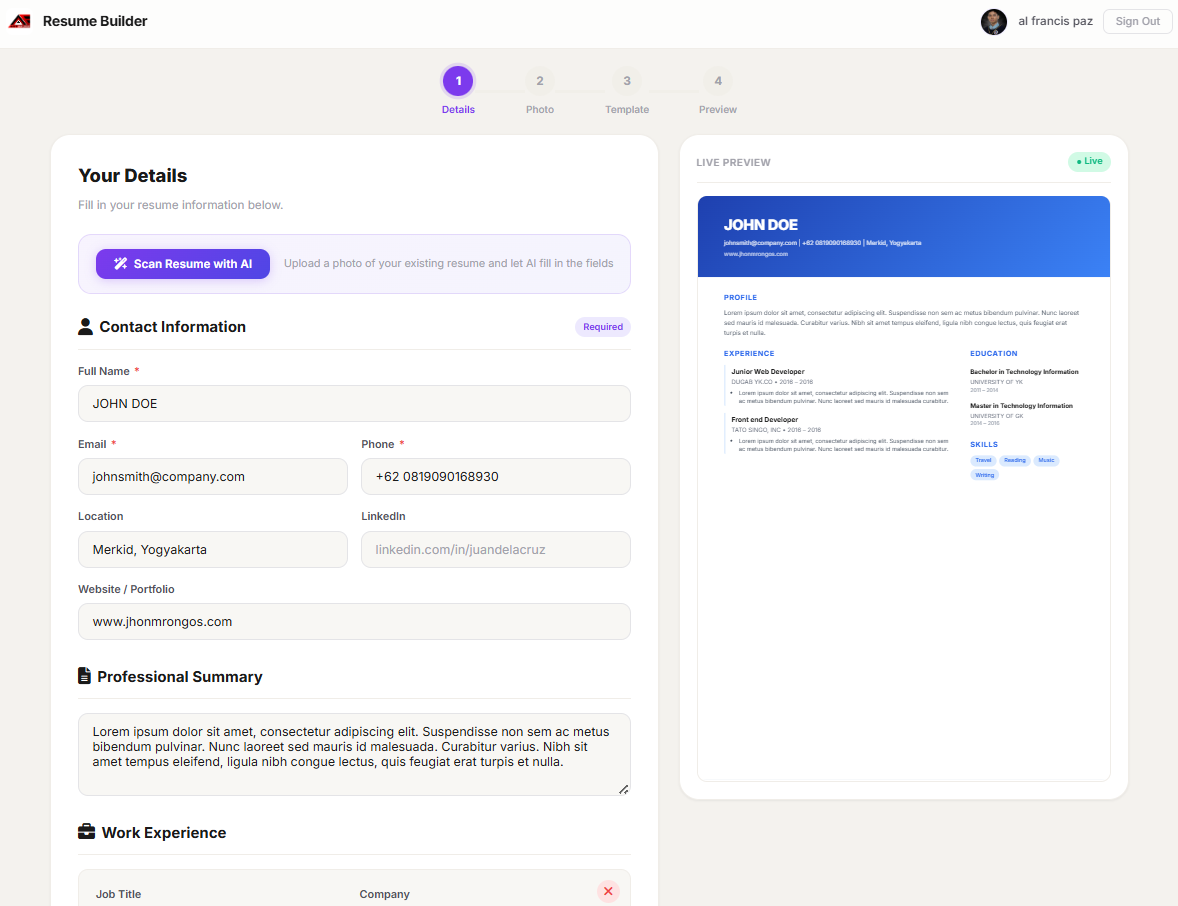Edit the Website / Portfolio field
The height and width of the screenshot is (906, 1178).
pyautogui.click(x=354, y=621)
